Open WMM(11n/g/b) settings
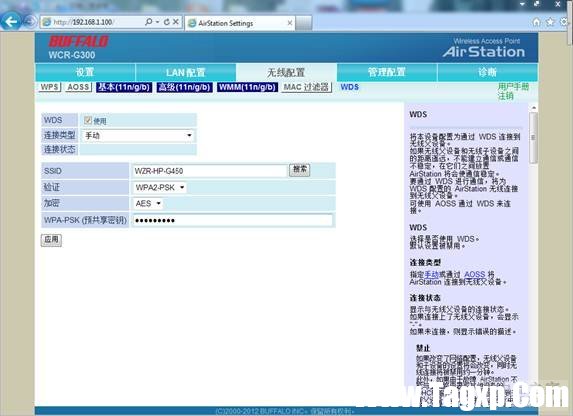Screen dimensions: 573x416 (x=247, y=87)
